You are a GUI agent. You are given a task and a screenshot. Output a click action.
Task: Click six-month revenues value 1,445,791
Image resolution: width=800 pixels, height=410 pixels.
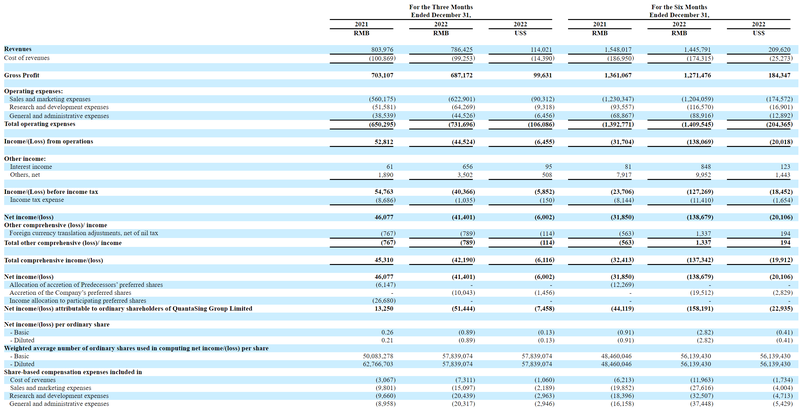click(x=699, y=49)
